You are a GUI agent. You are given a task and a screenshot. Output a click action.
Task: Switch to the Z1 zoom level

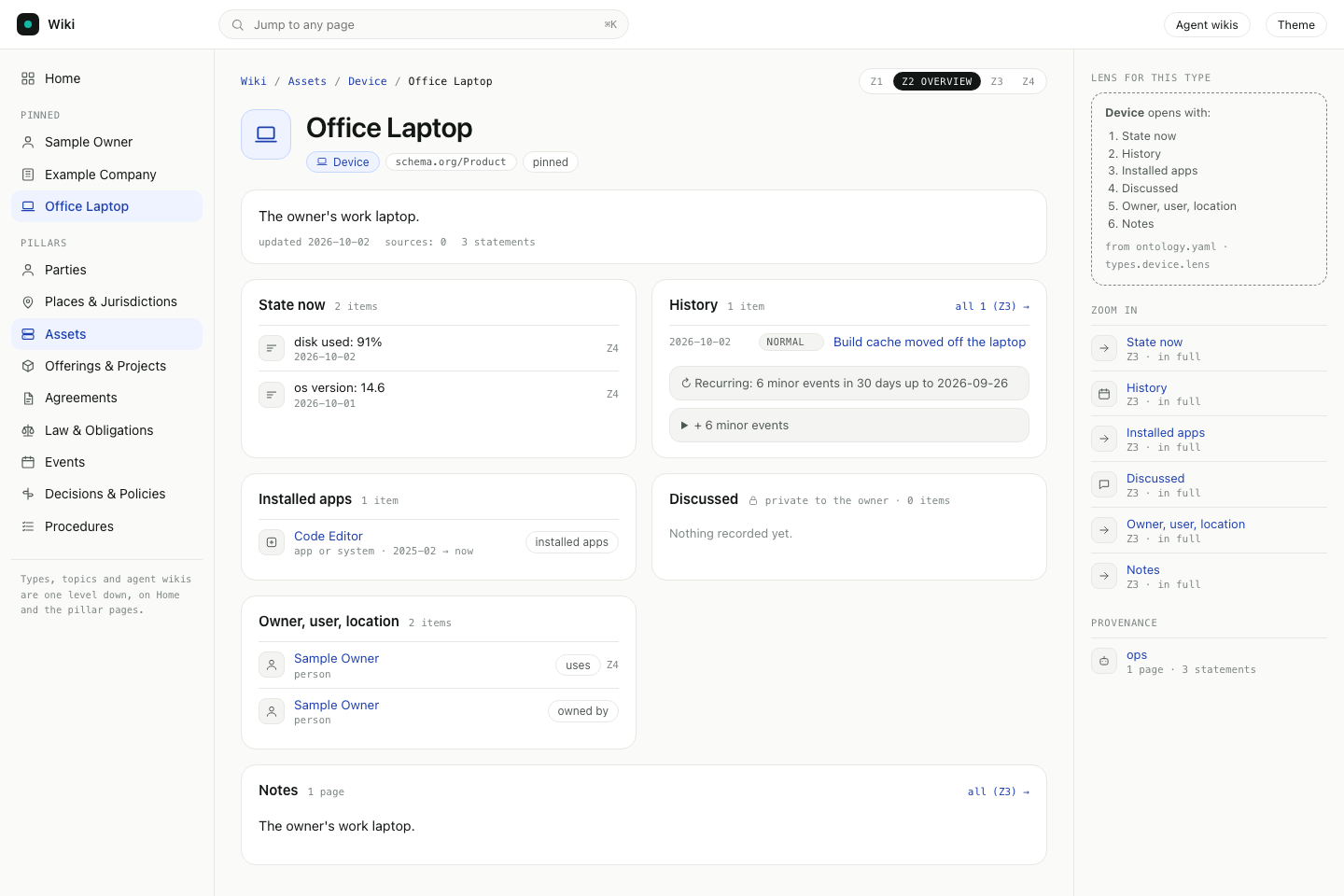pyautogui.click(x=876, y=81)
